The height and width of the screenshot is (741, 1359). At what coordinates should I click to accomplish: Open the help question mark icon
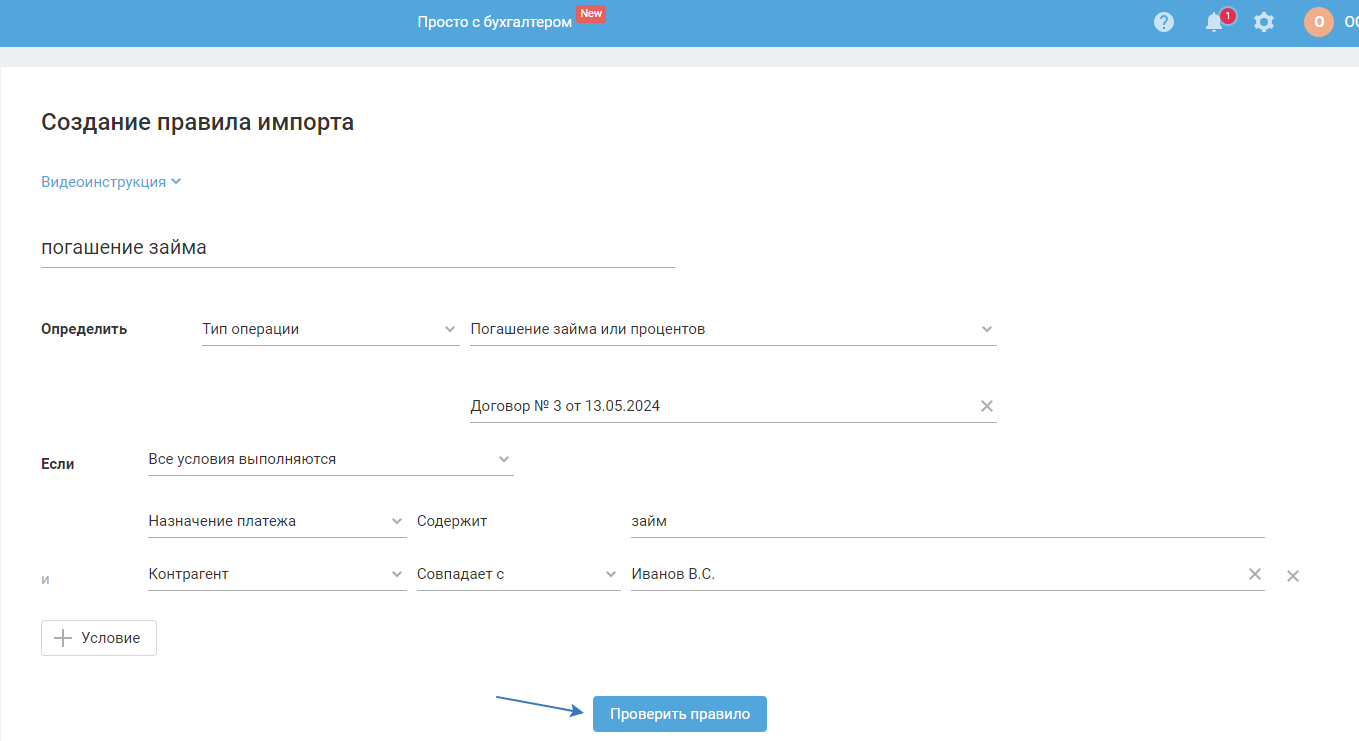point(1164,22)
